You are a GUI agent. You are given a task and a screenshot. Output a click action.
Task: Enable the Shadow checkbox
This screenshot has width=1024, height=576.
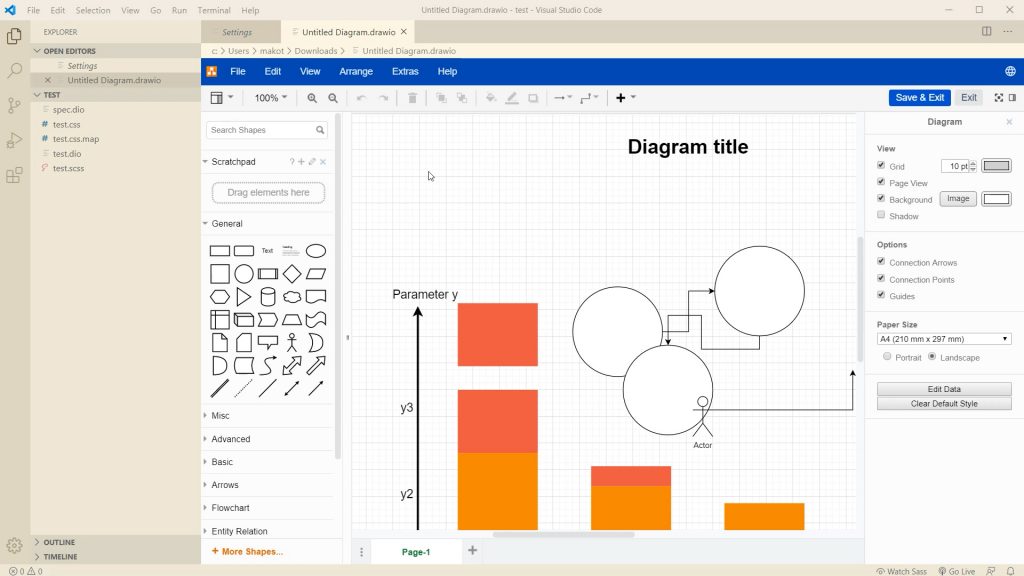point(881,215)
